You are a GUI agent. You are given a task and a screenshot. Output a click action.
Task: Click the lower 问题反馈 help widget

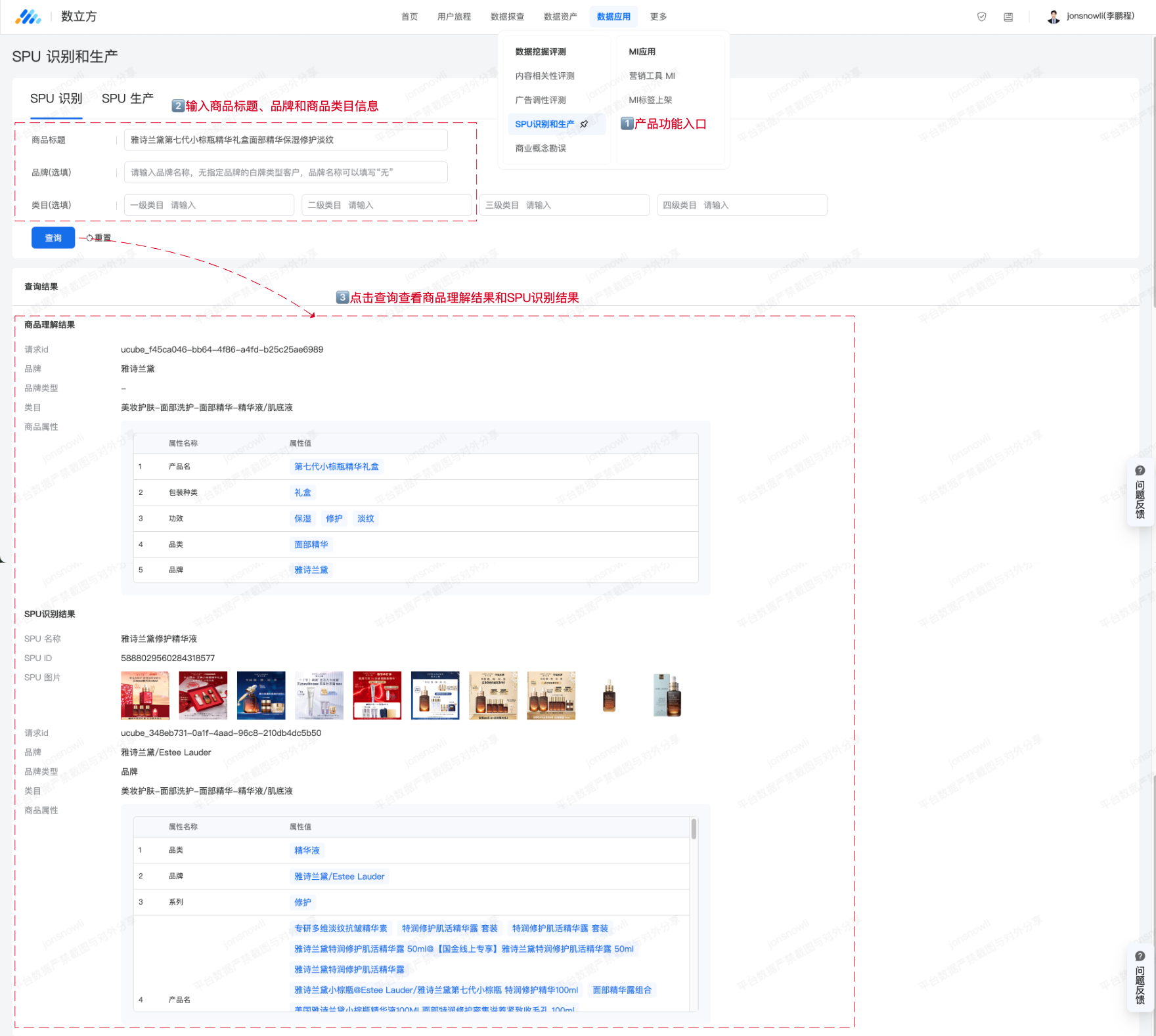[x=1140, y=978]
